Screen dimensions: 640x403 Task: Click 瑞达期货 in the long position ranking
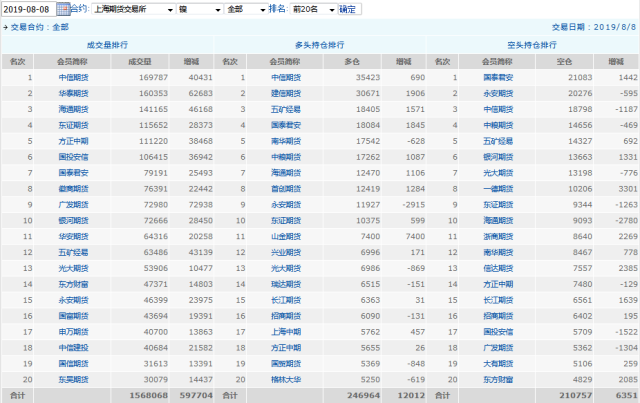tap(286, 285)
